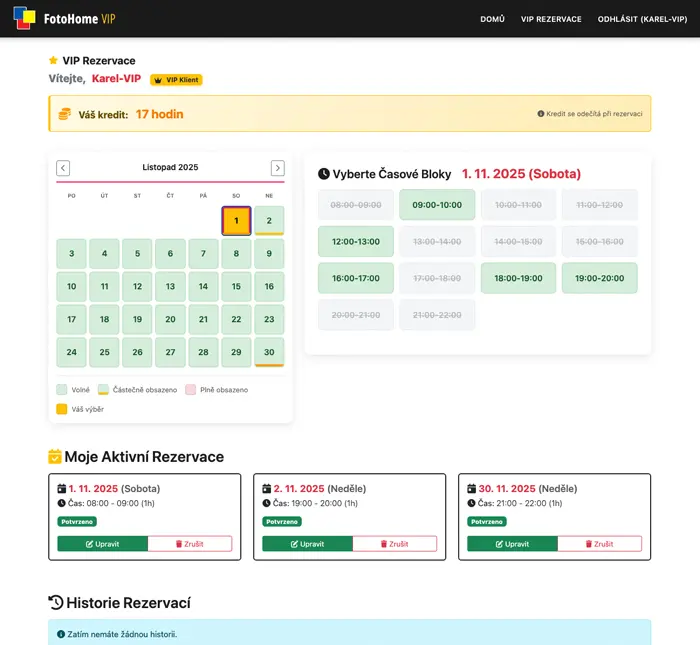Go to next month after Listopad 2025
The height and width of the screenshot is (645, 700).
(278, 168)
